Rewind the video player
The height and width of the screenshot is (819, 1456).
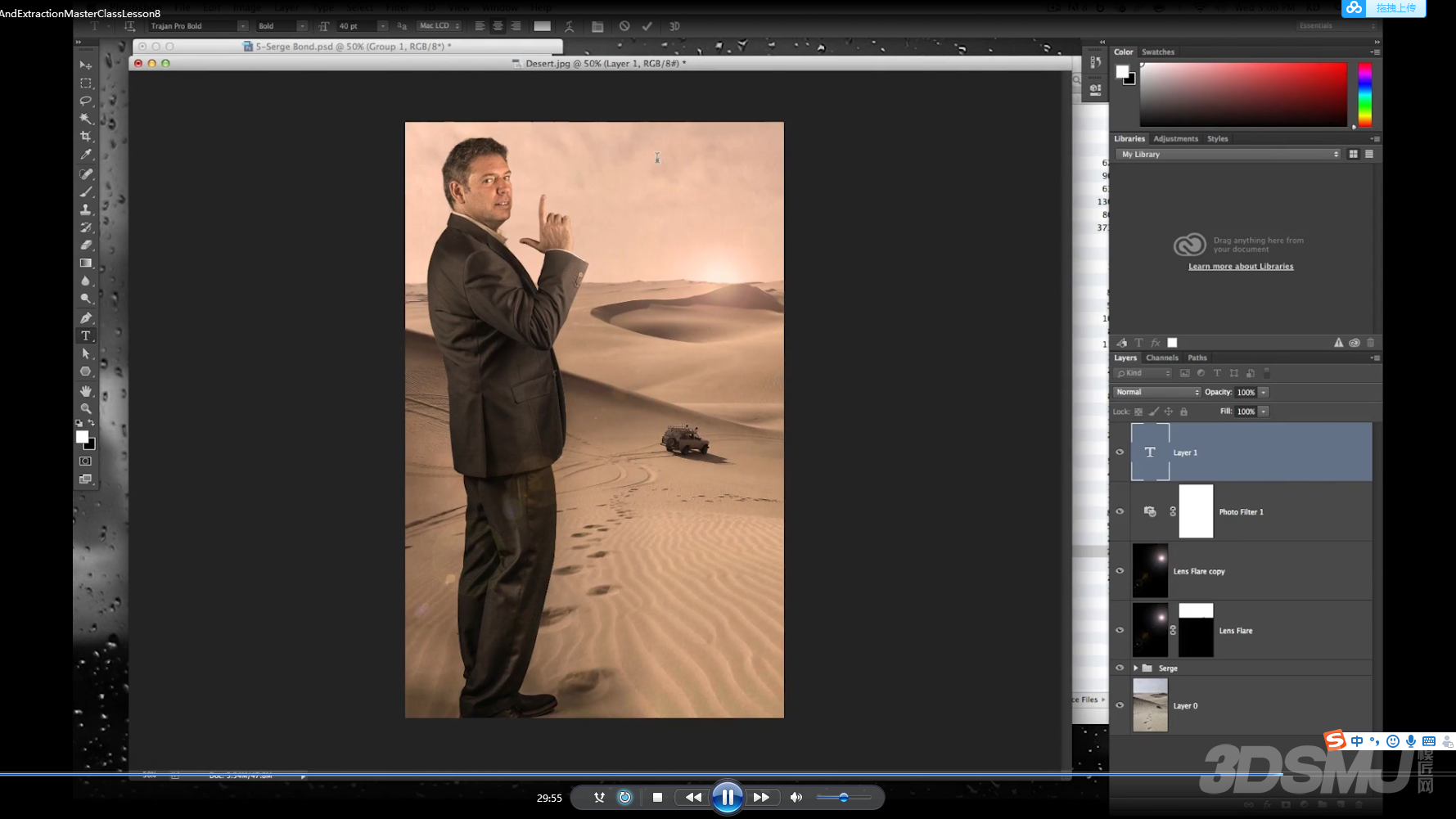coord(693,797)
